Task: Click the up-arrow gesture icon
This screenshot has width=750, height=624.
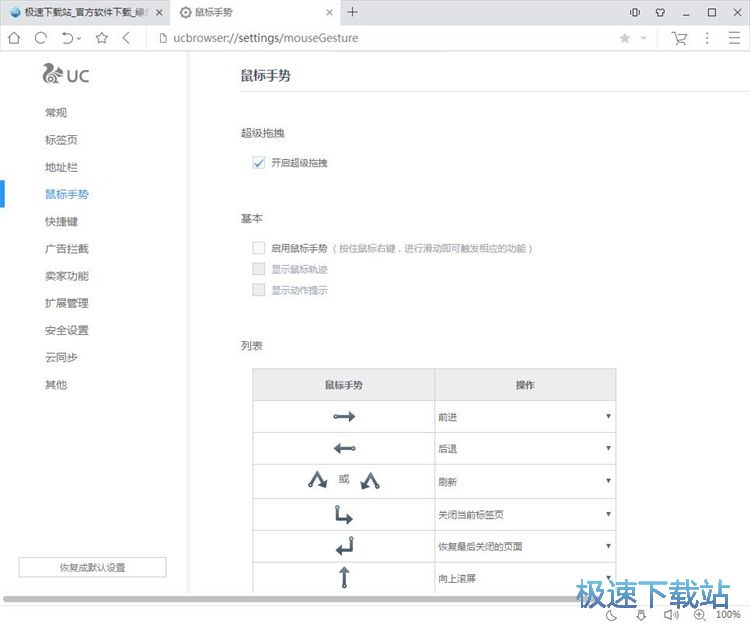Action: click(x=344, y=577)
